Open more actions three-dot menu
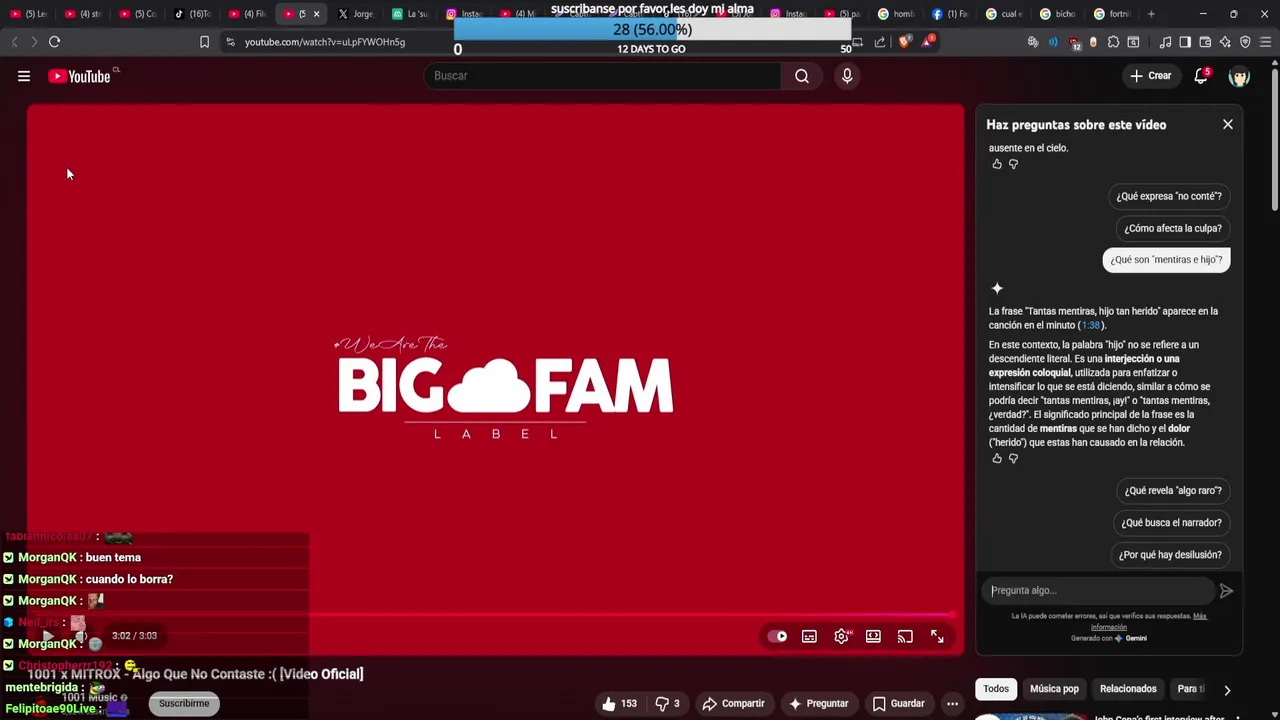The width and height of the screenshot is (1280, 720). [x=952, y=704]
